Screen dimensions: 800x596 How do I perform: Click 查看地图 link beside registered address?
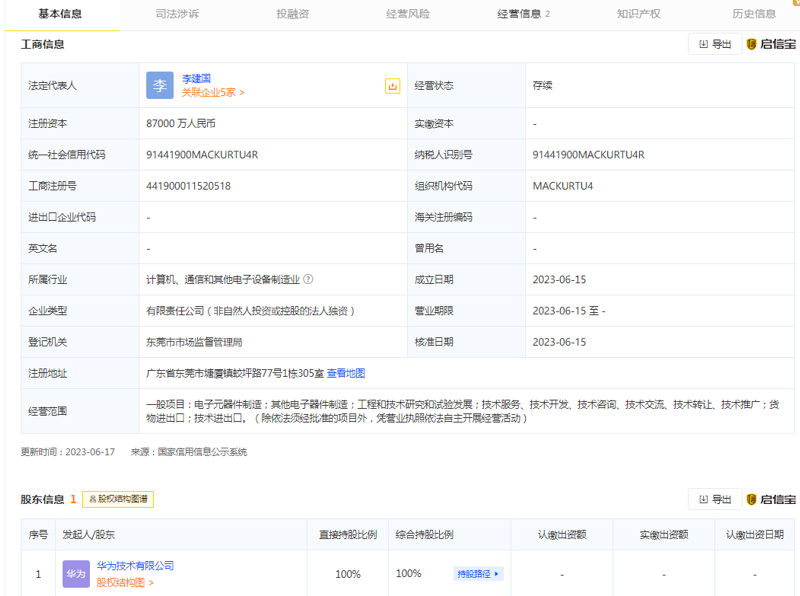[x=346, y=373]
